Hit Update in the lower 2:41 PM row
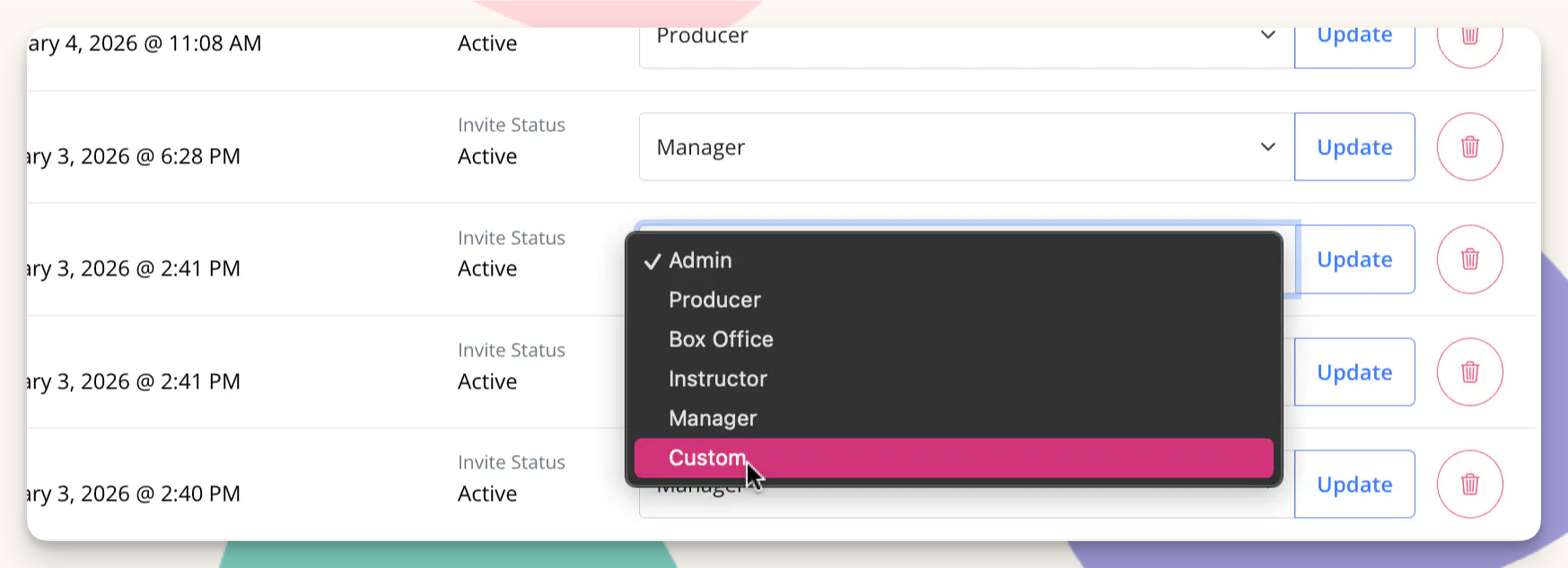1568x568 pixels. click(x=1353, y=372)
